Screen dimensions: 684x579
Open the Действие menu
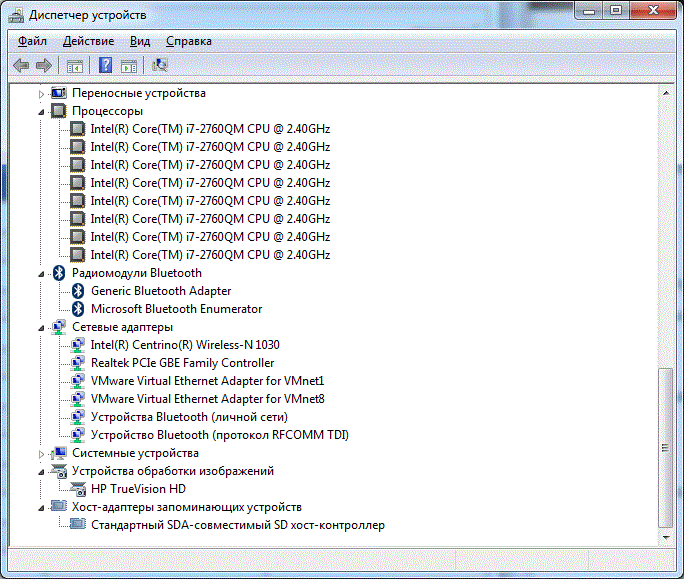pyautogui.click(x=88, y=41)
